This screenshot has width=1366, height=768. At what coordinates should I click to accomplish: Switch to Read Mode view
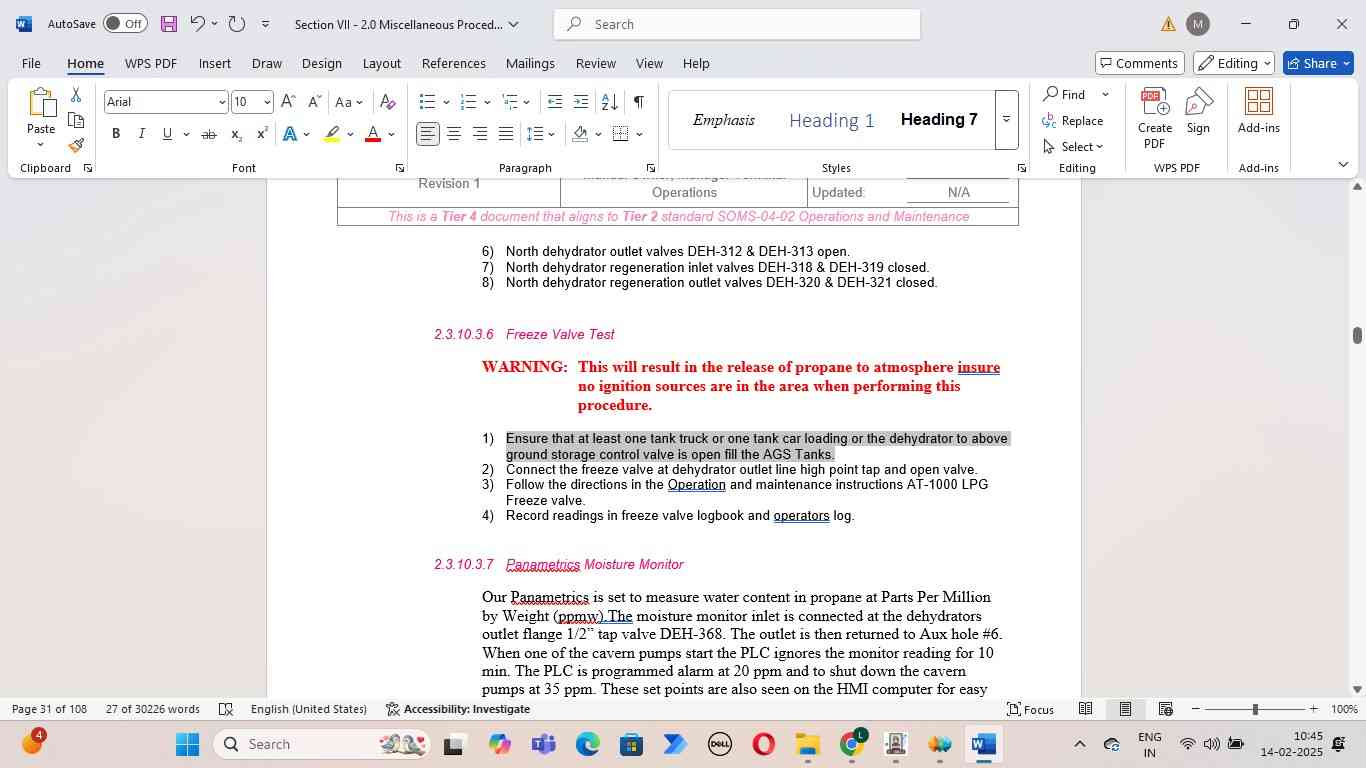pyautogui.click(x=1085, y=709)
